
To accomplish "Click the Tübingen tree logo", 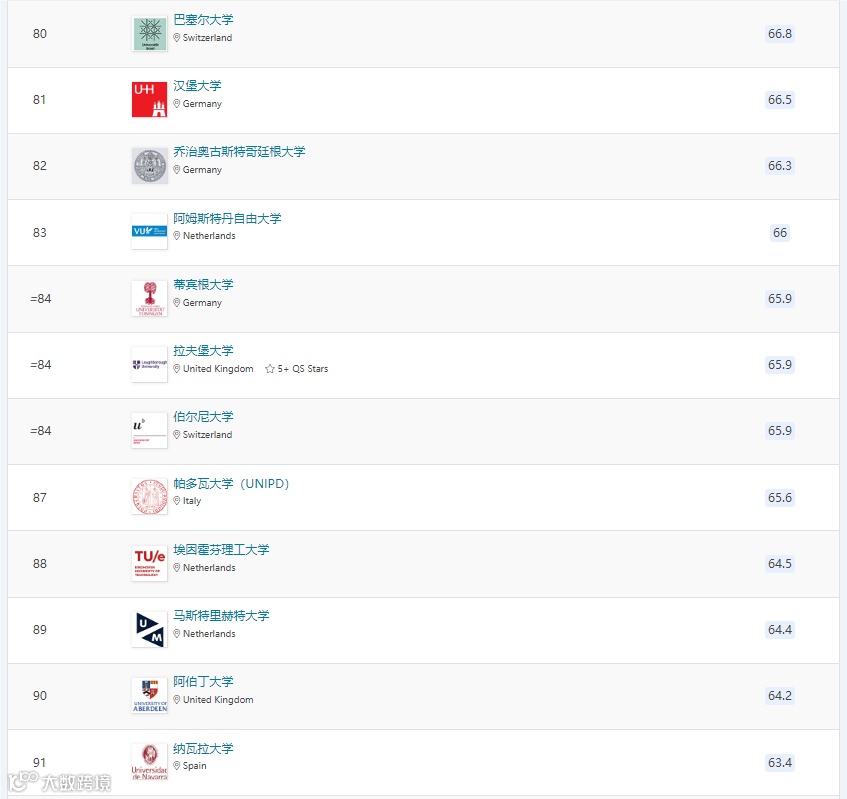I will click(150, 299).
